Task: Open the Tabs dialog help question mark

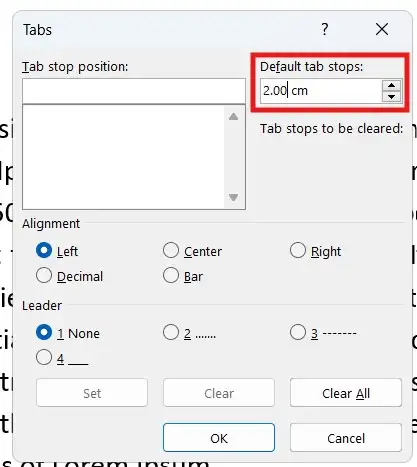Action: click(325, 29)
